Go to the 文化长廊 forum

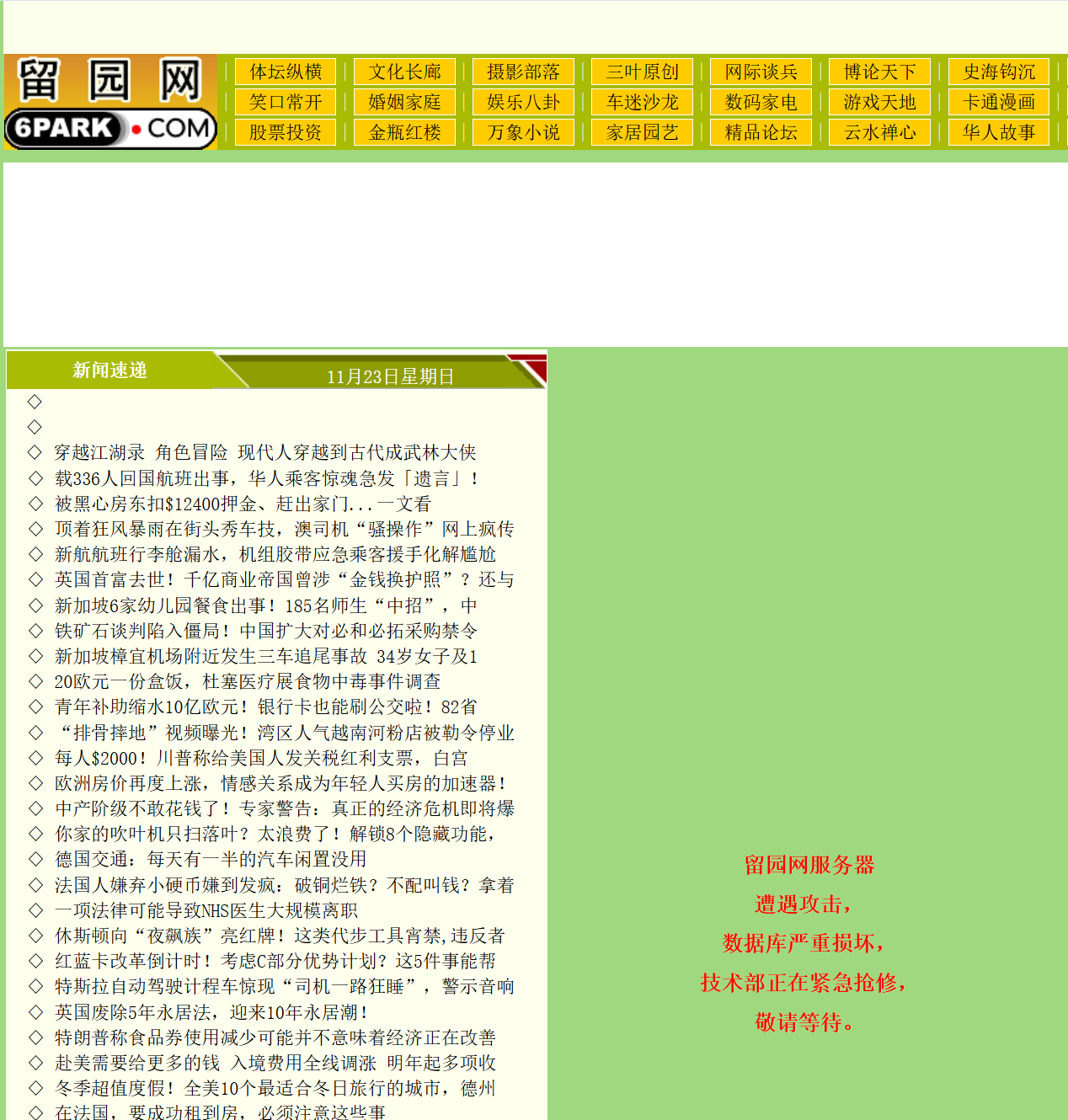click(x=404, y=72)
